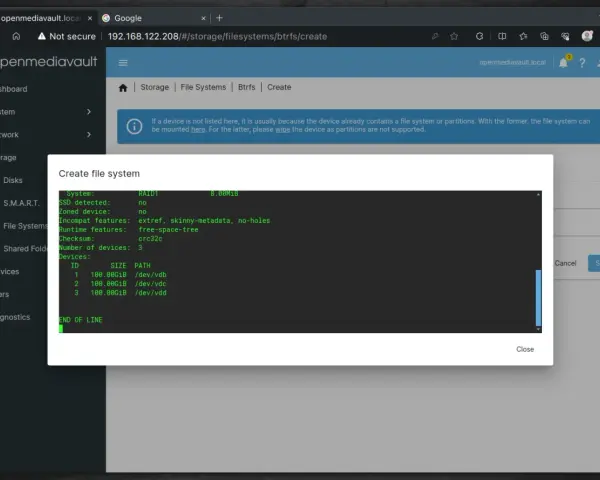600x480 pixels.
Task: Click the free-space-tree runtime feature text
Action: [168, 230]
